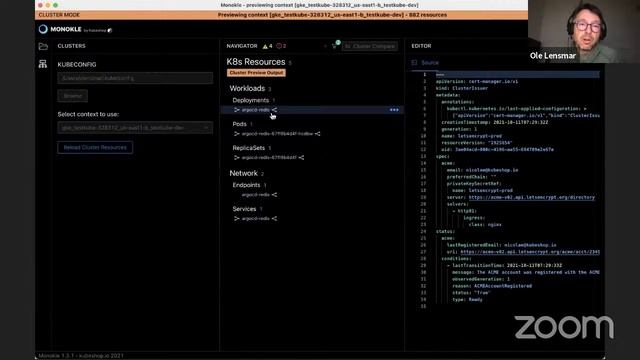Click outgoing links icon of Services argocd-redis
The image size is (640, 360).
(x=274, y=219)
